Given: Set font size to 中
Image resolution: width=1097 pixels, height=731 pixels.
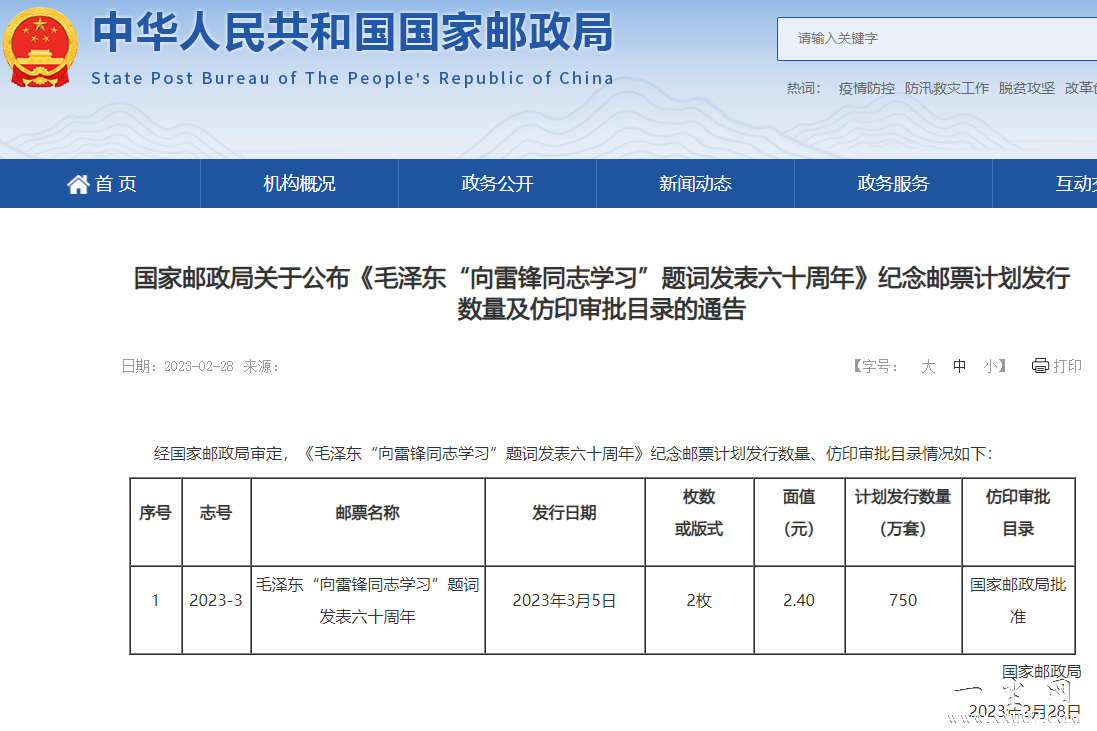Looking at the screenshot, I should click(x=959, y=367).
